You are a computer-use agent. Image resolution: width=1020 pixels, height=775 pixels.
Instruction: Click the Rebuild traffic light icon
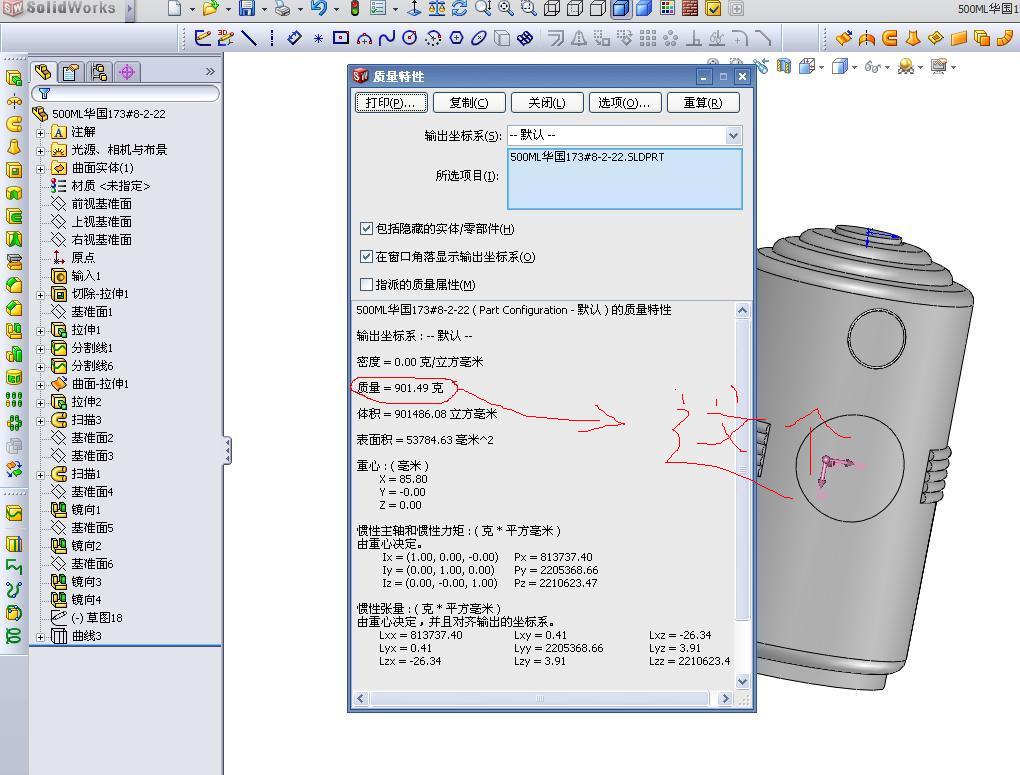point(355,8)
